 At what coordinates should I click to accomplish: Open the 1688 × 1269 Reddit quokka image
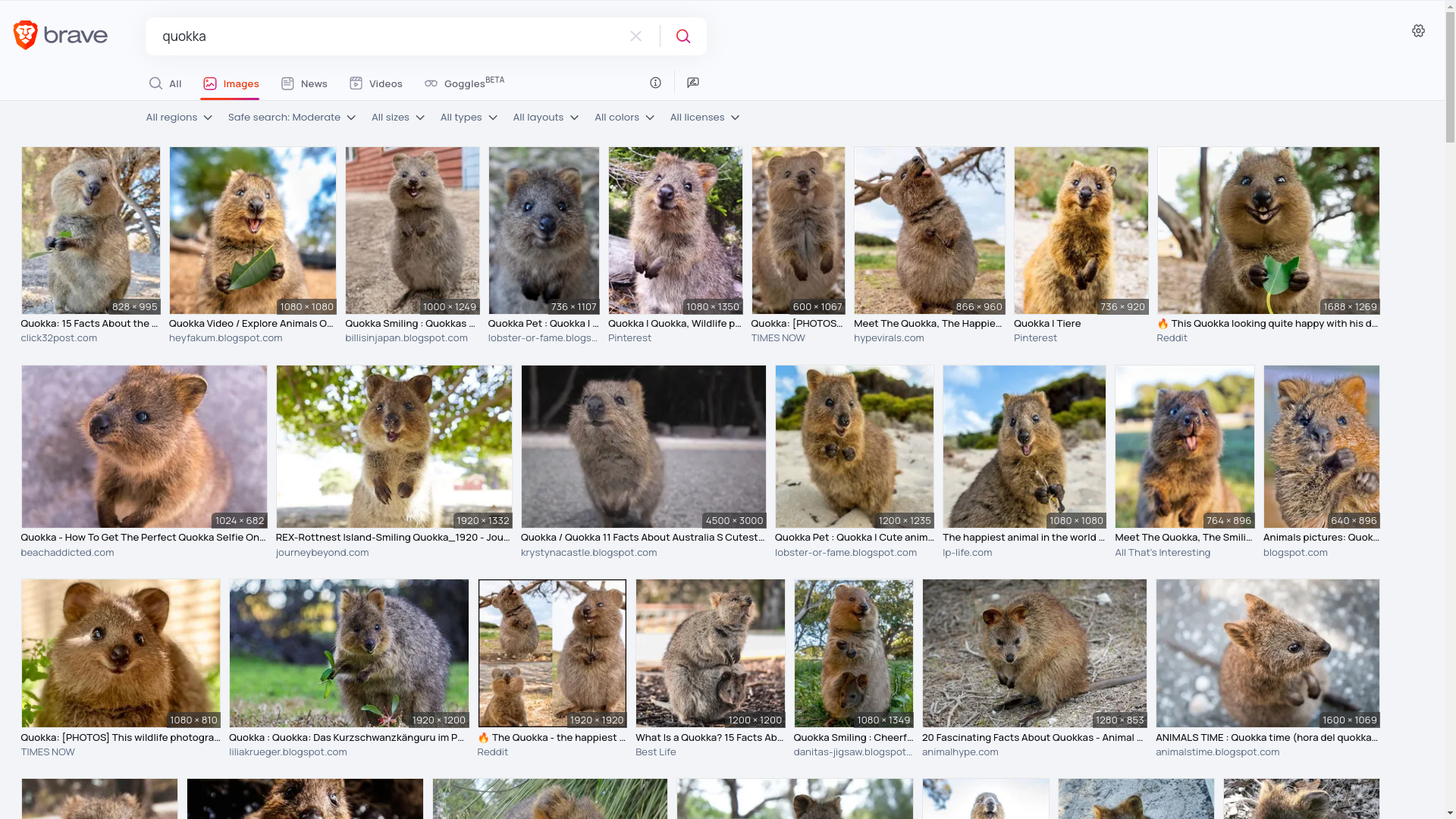click(1268, 231)
